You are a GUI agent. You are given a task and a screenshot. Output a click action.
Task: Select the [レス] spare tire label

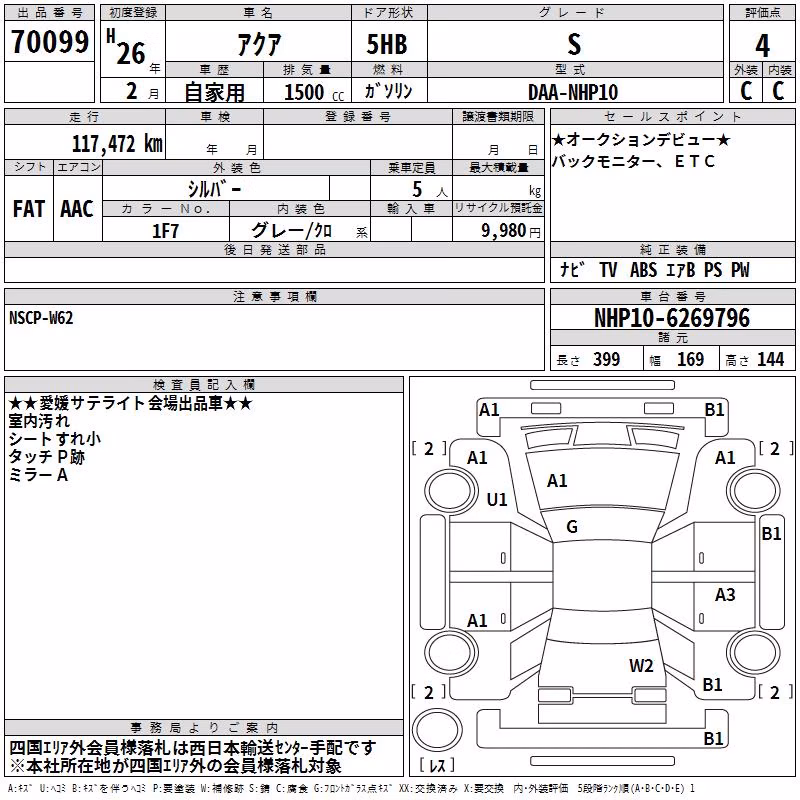coord(437,765)
